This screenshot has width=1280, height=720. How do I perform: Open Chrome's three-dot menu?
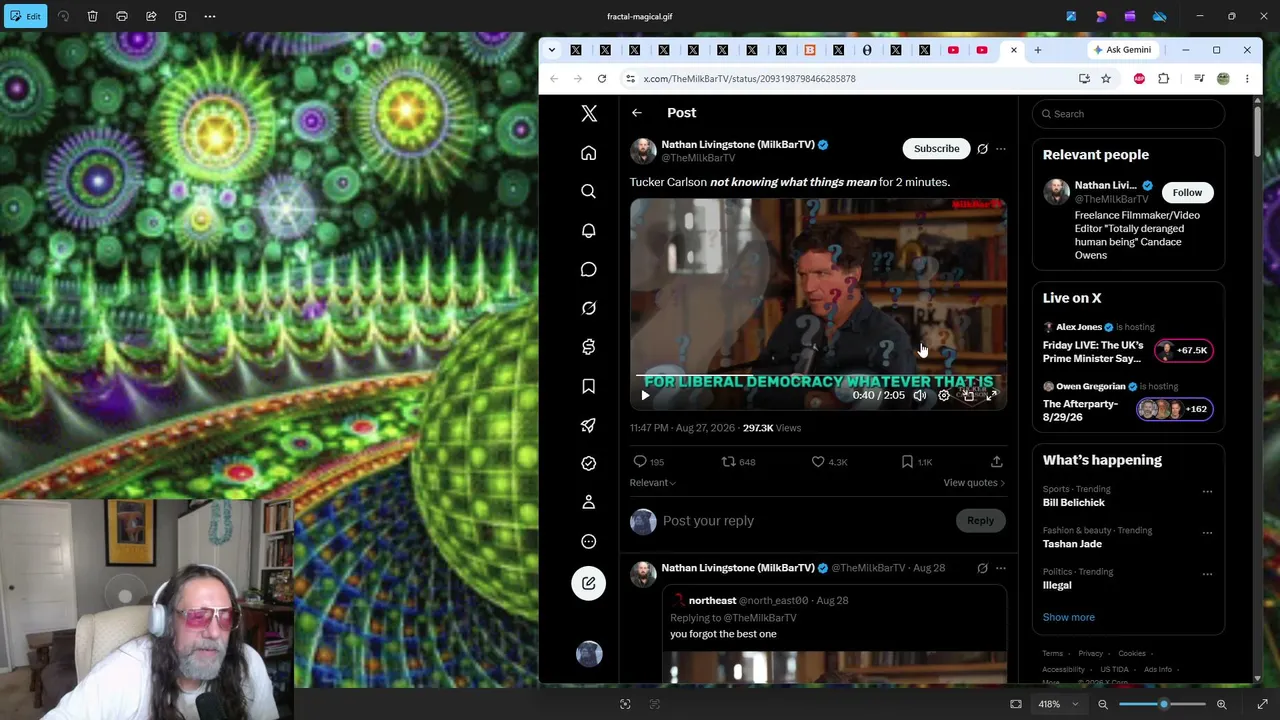click(1247, 78)
